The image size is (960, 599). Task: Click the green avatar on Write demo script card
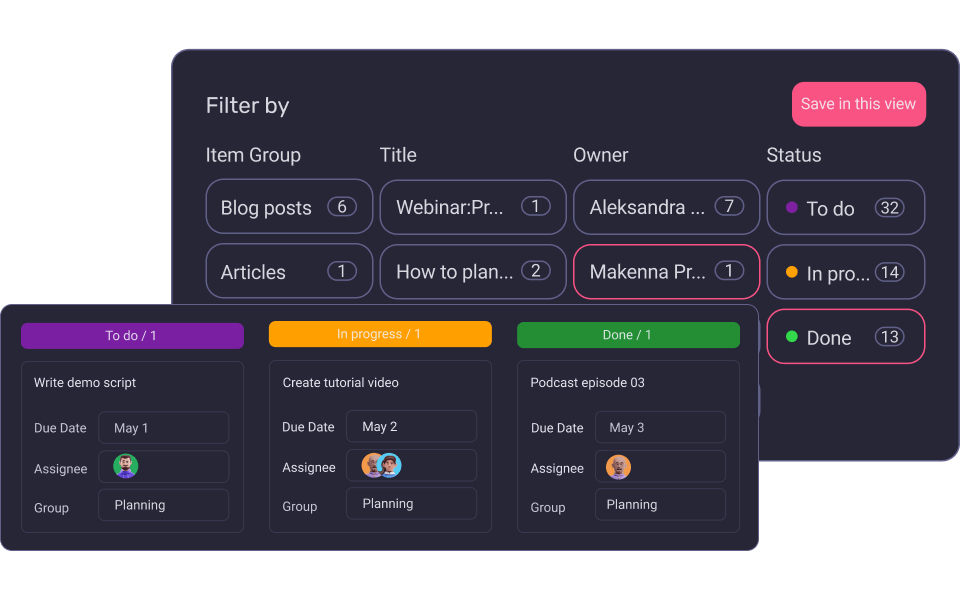point(124,467)
